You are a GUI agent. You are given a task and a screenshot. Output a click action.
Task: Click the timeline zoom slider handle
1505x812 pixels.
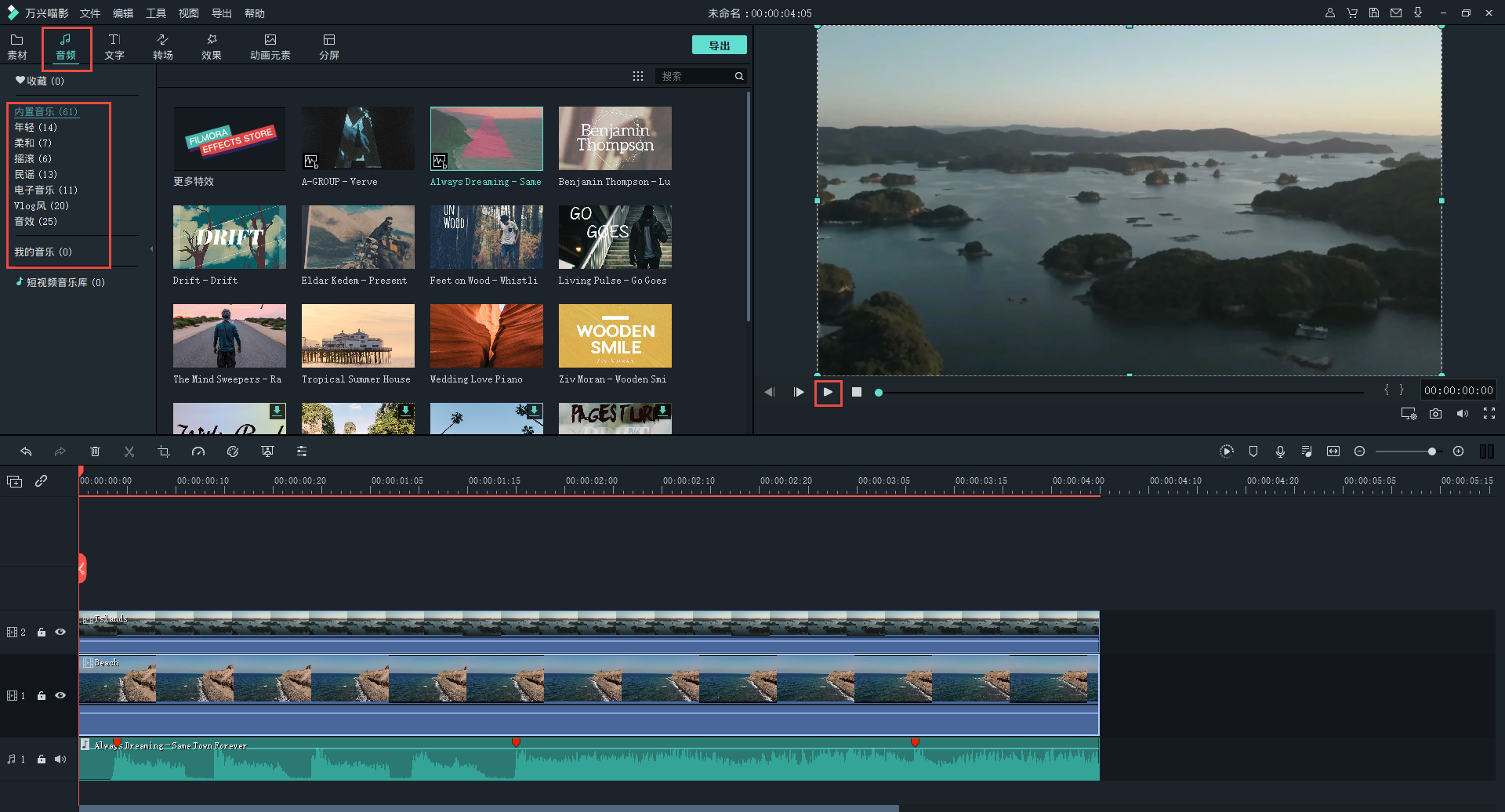tap(1432, 451)
